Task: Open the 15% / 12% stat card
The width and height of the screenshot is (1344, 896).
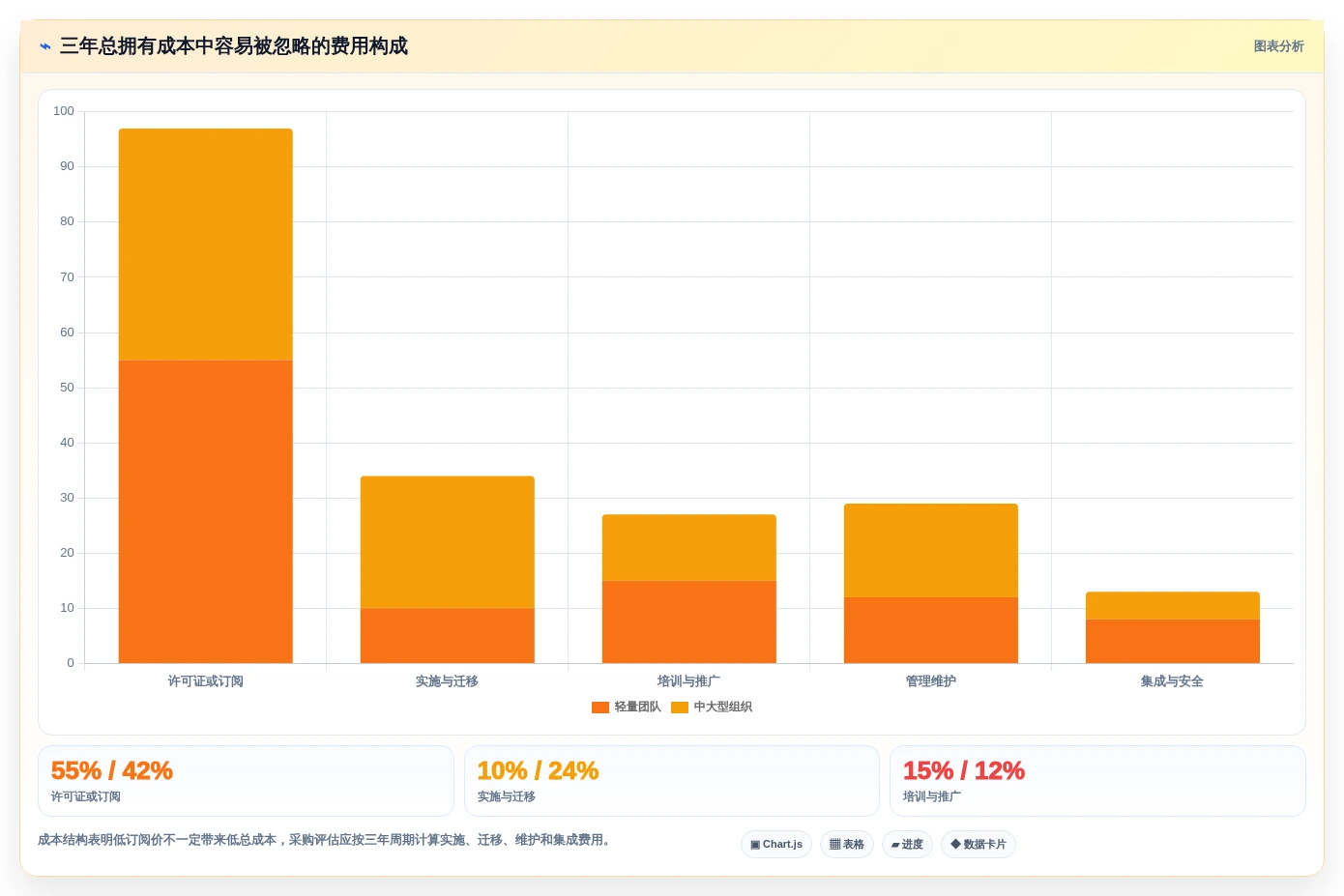Action: [x=1097, y=781]
